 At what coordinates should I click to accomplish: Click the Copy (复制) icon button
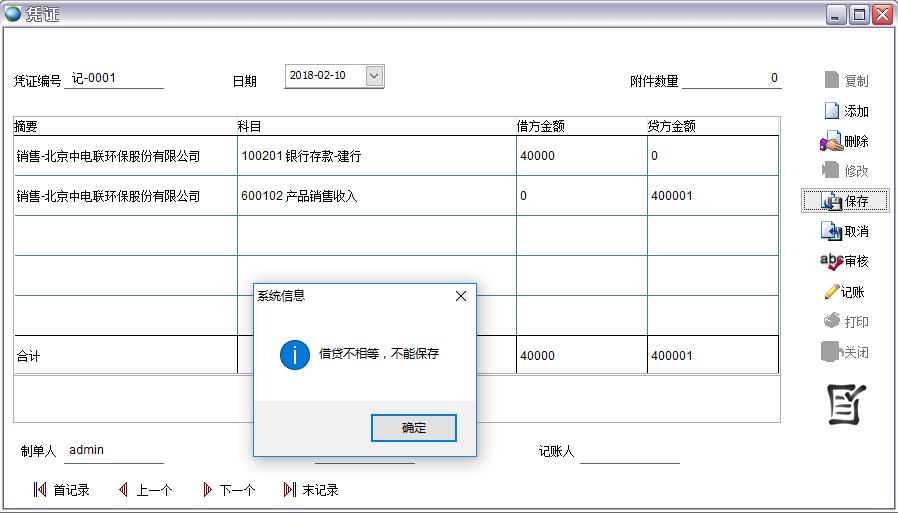tap(844, 81)
